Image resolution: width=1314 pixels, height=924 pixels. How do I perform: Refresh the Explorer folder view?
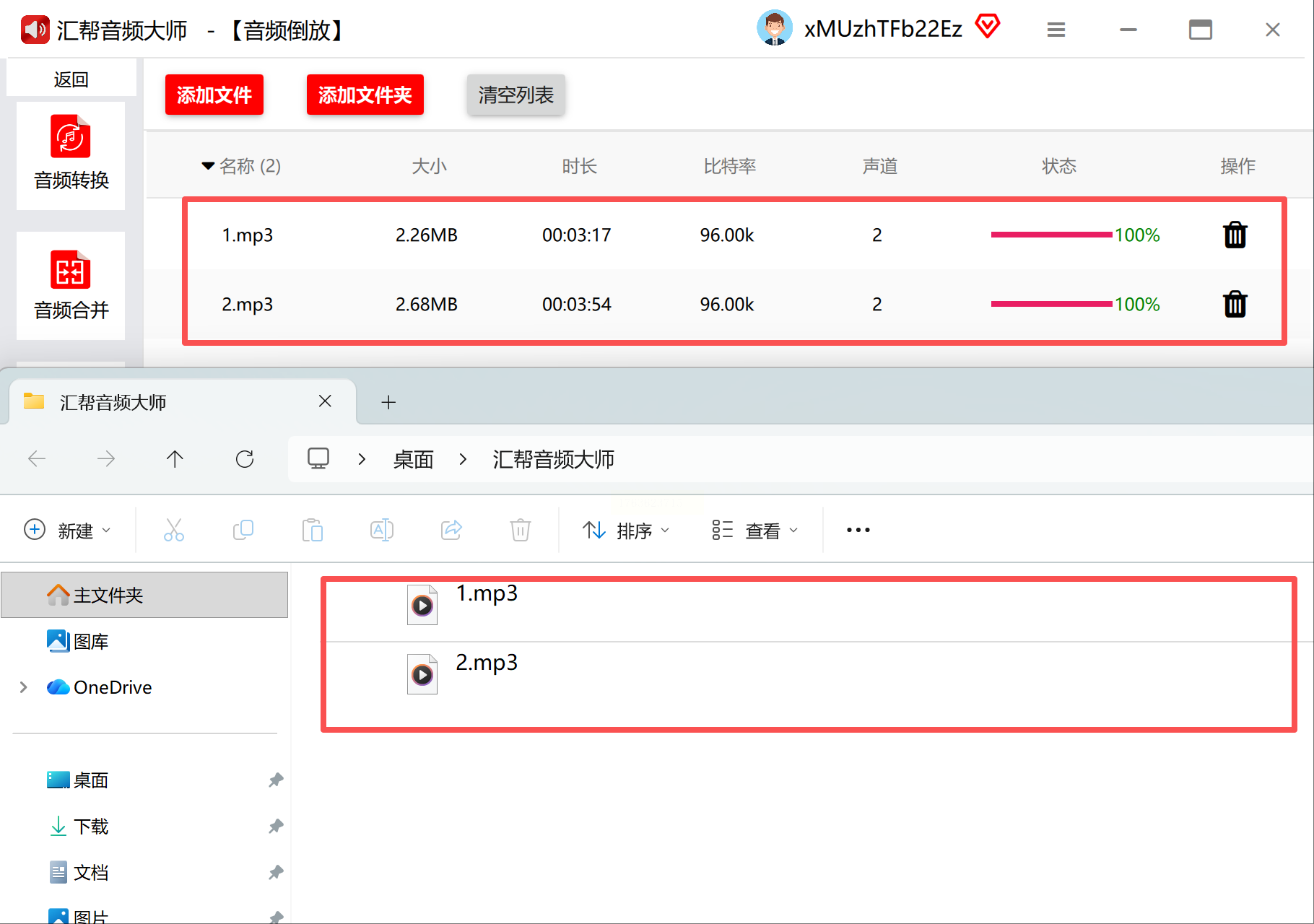point(245,458)
